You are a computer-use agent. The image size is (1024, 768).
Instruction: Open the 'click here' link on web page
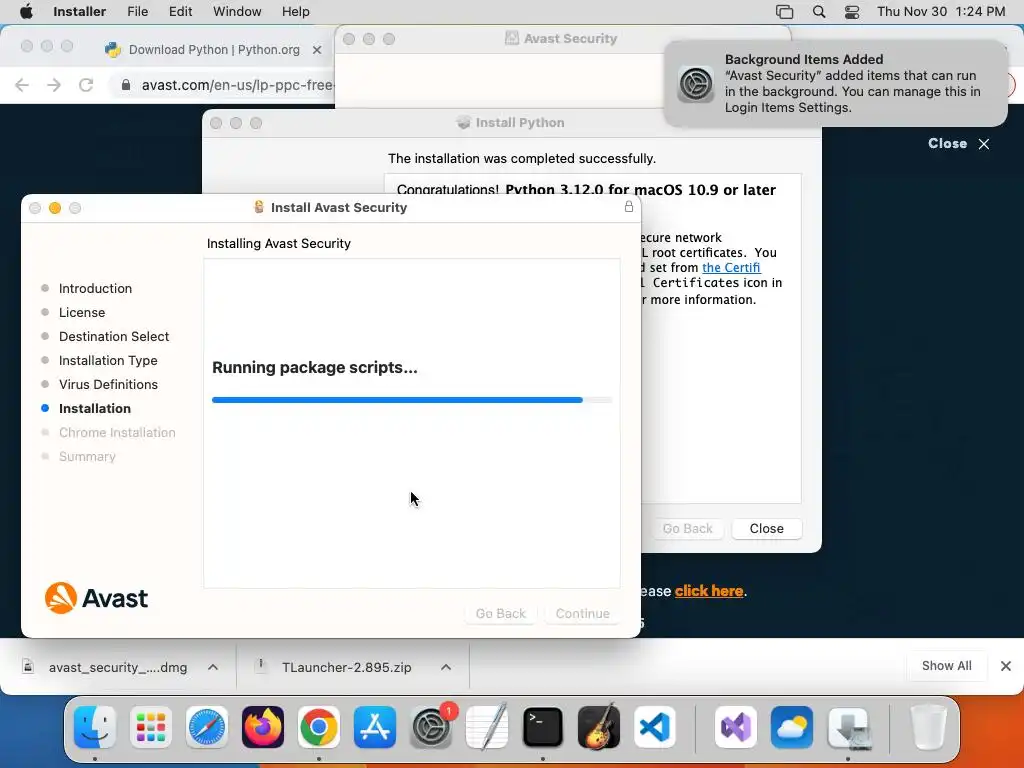(709, 591)
